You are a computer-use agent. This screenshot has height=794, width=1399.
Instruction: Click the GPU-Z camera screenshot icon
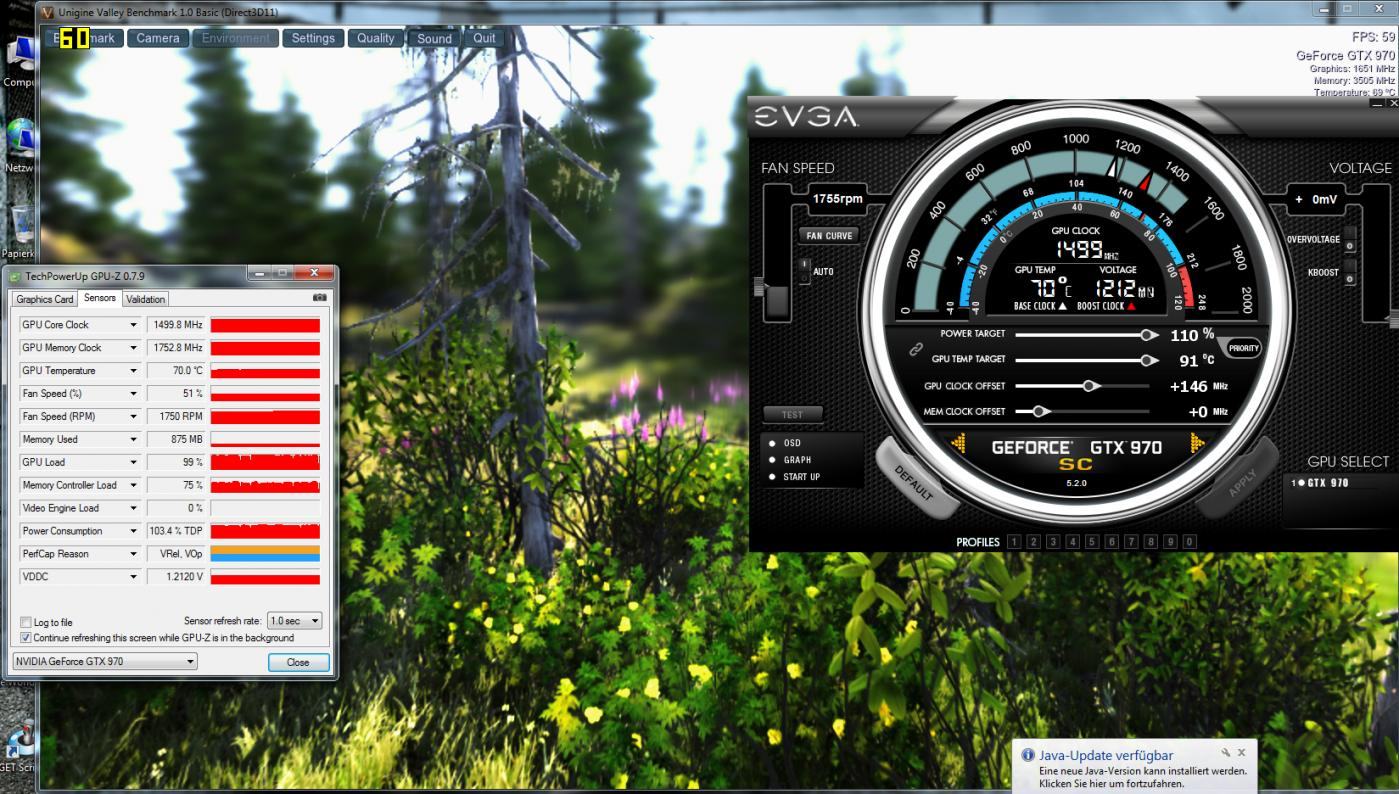pos(320,298)
